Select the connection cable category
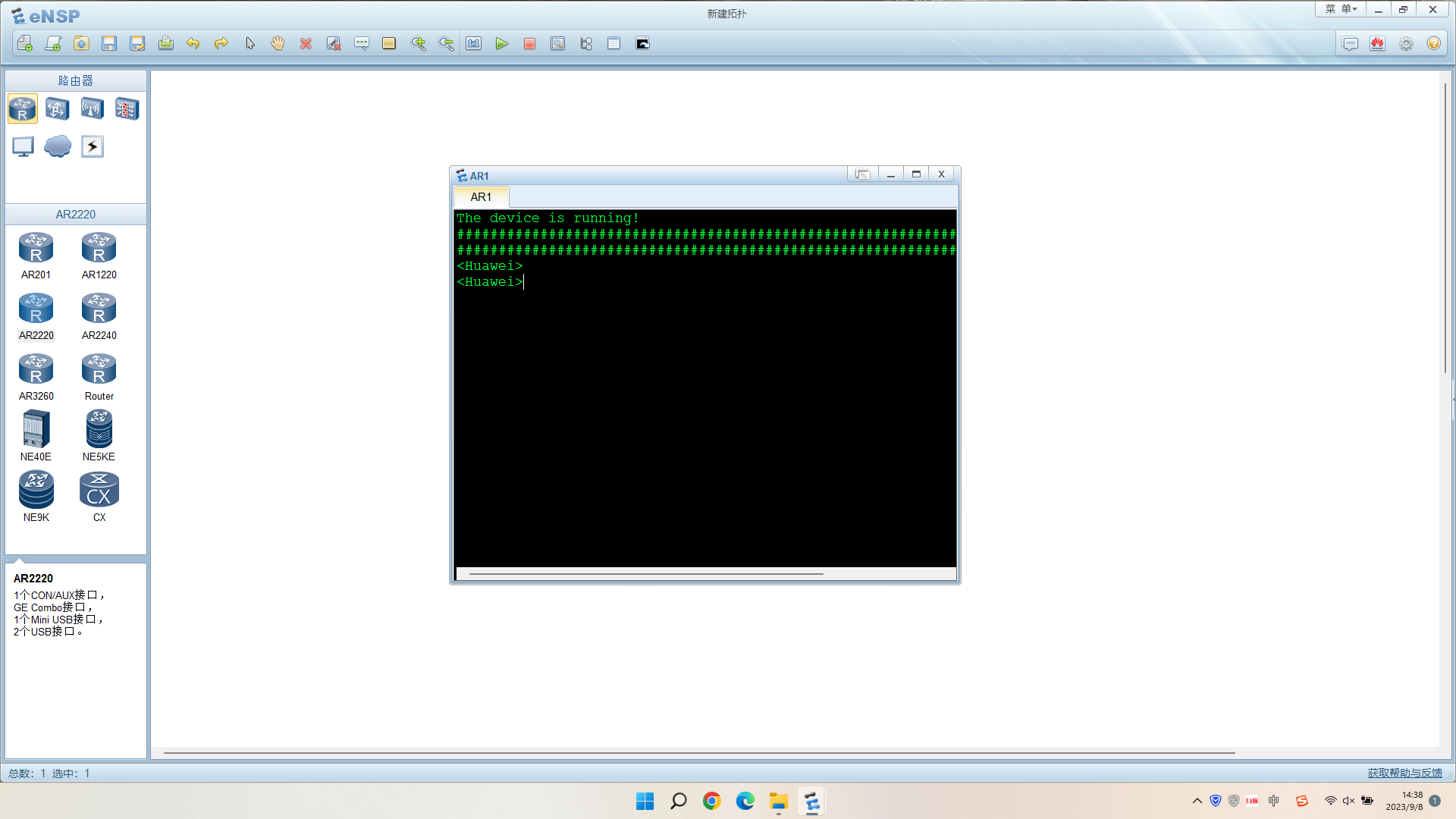This screenshot has height=819, width=1456. pyautogui.click(x=93, y=146)
